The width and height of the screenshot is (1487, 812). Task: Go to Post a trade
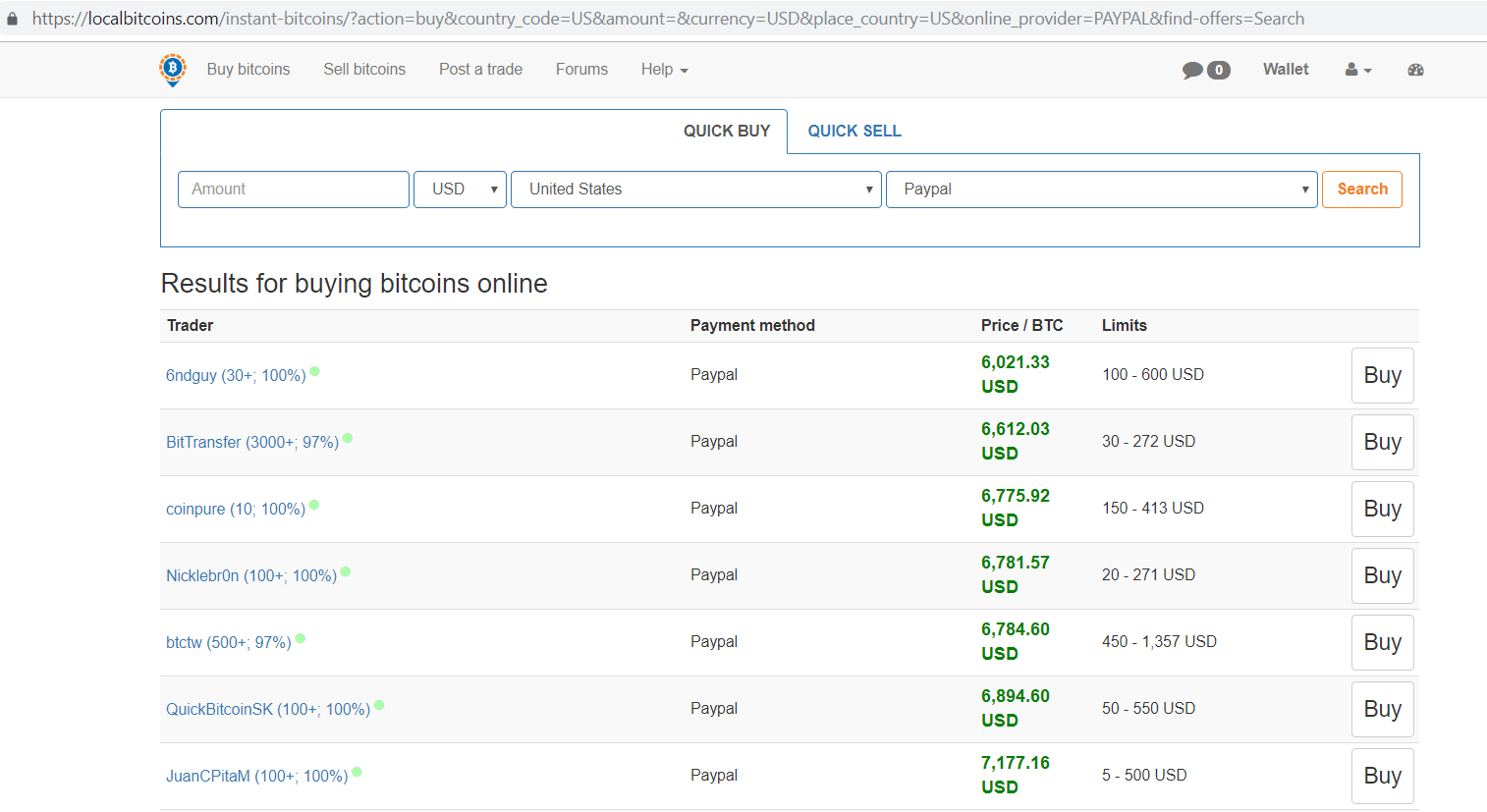(x=480, y=70)
